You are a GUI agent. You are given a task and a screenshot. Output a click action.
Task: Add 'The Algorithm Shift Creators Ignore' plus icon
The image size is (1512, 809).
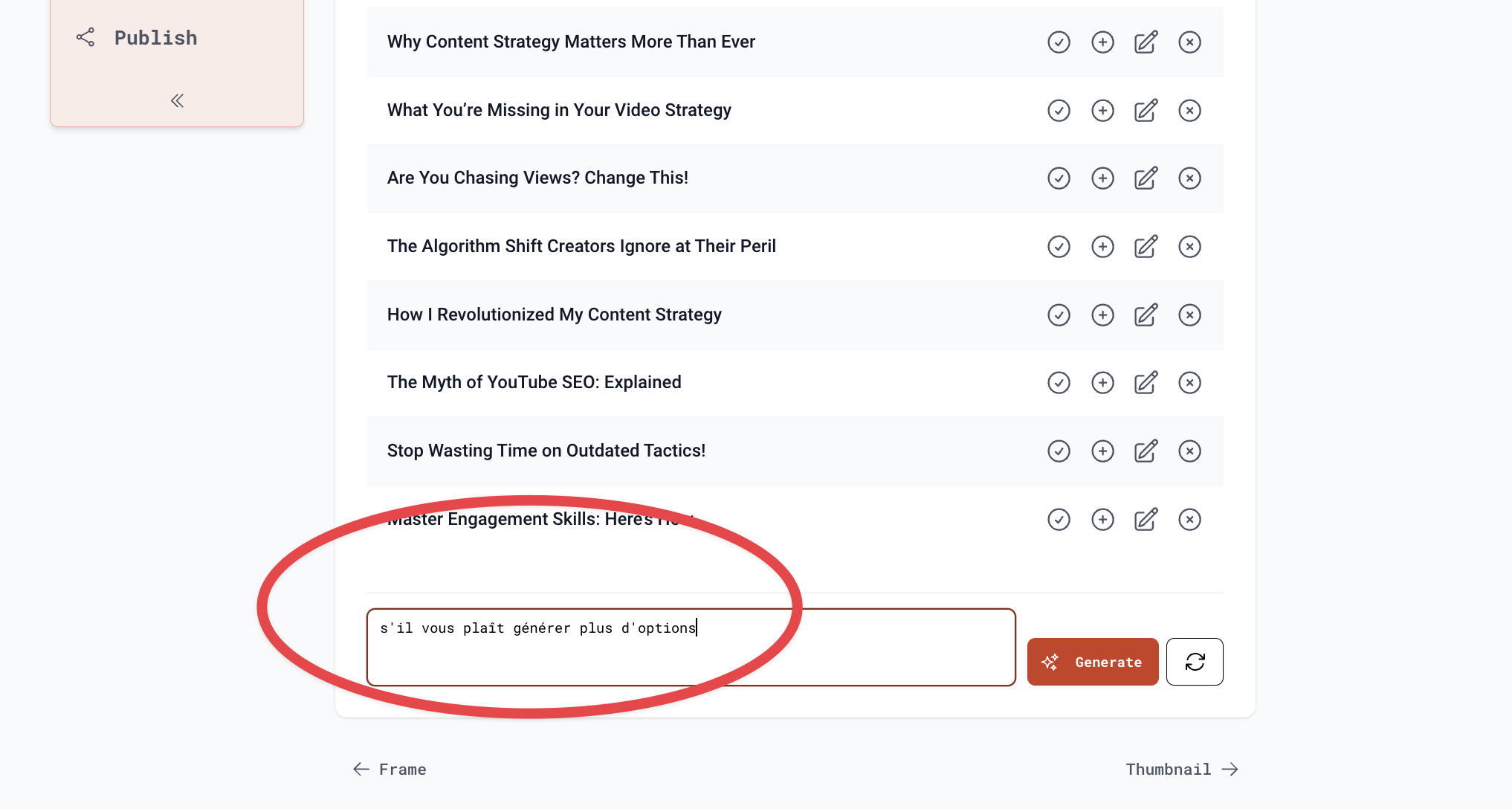coord(1102,247)
